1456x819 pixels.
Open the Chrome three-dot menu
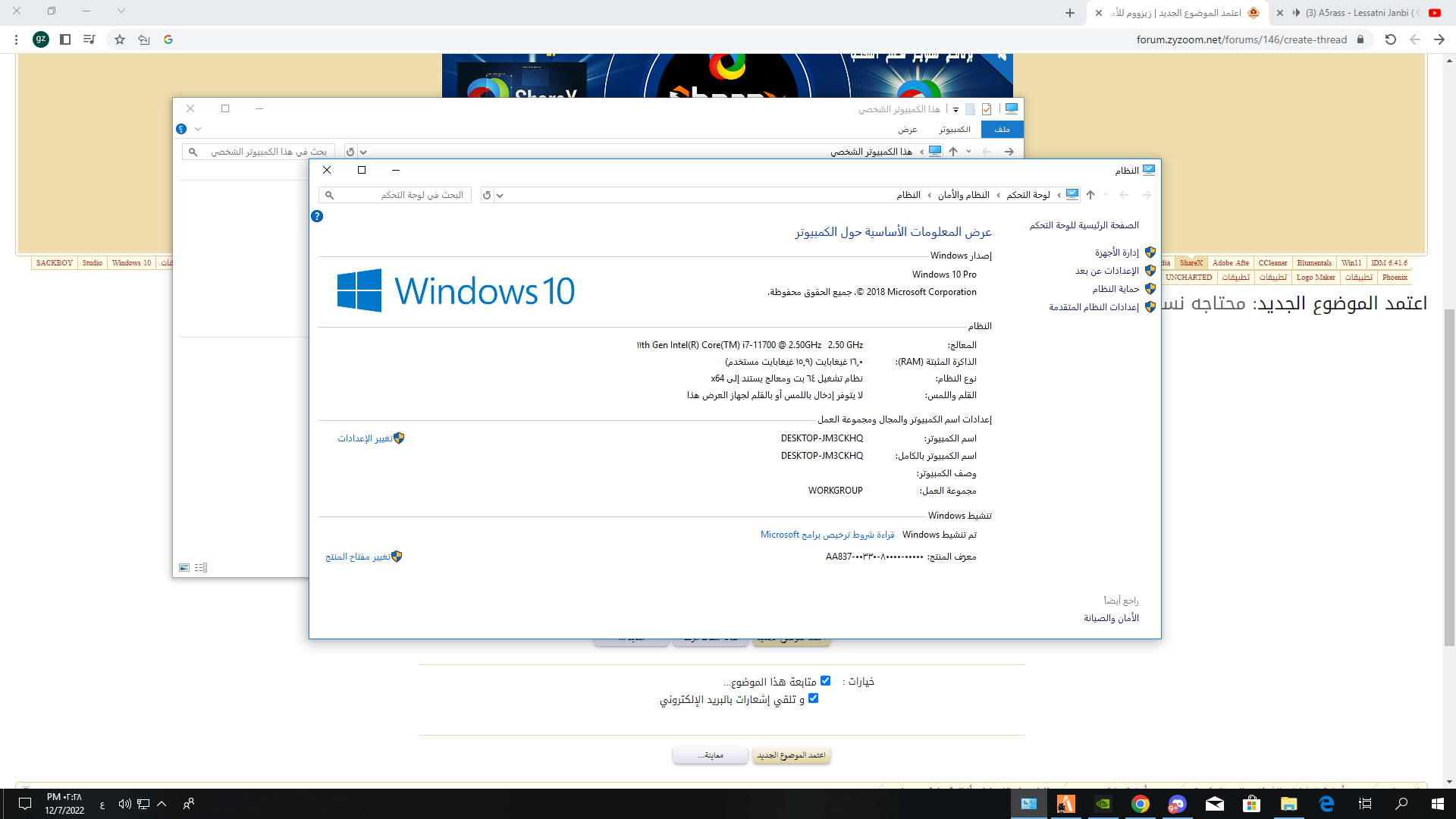(16, 39)
